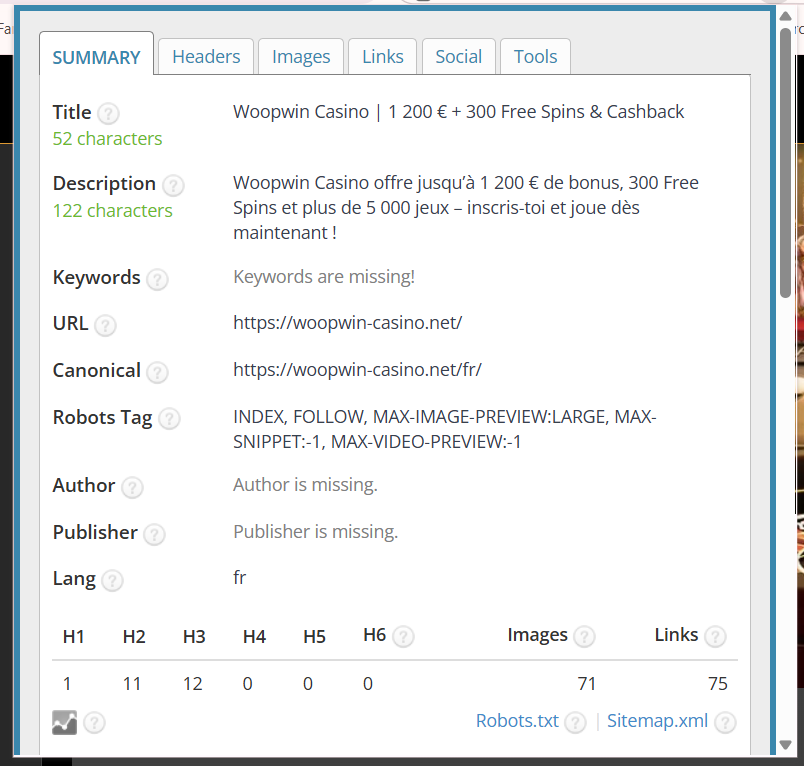Open the Sitemap.xml link
The height and width of the screenshot is (766, 804).
(x=657, y=721)
